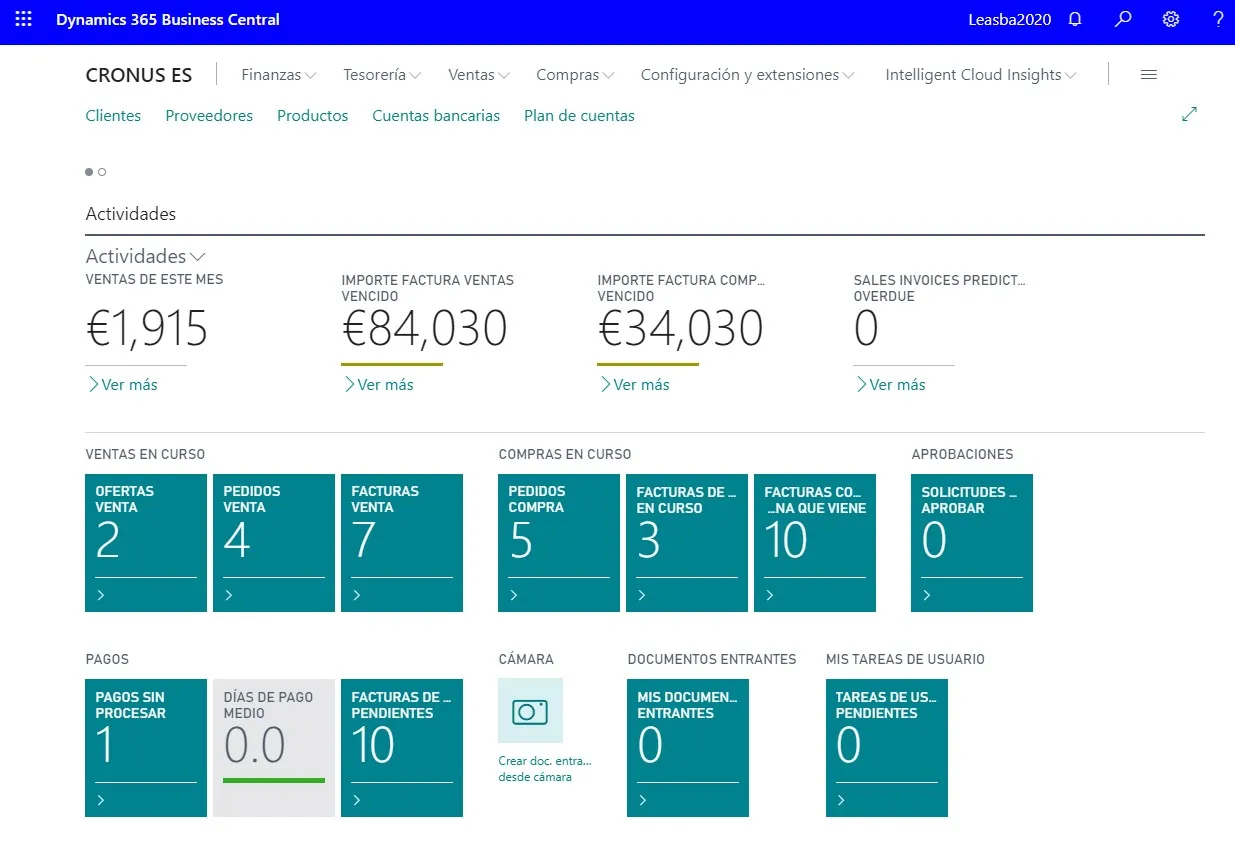Click Crear doc. entrante desde cámara link

(x=545, y=769)
